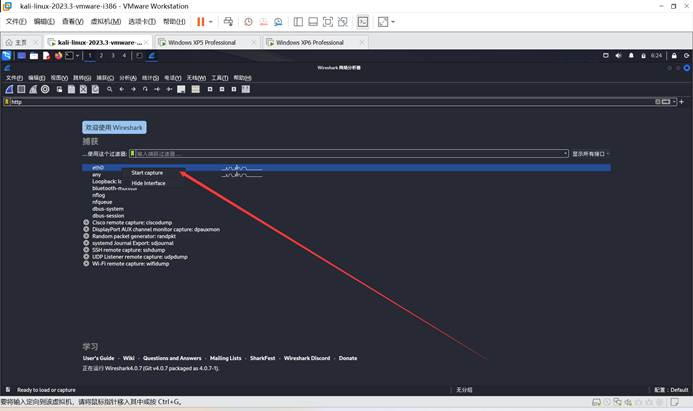Open the capture filter dropdown arrow
693x411 pixels.
point(565,154)
